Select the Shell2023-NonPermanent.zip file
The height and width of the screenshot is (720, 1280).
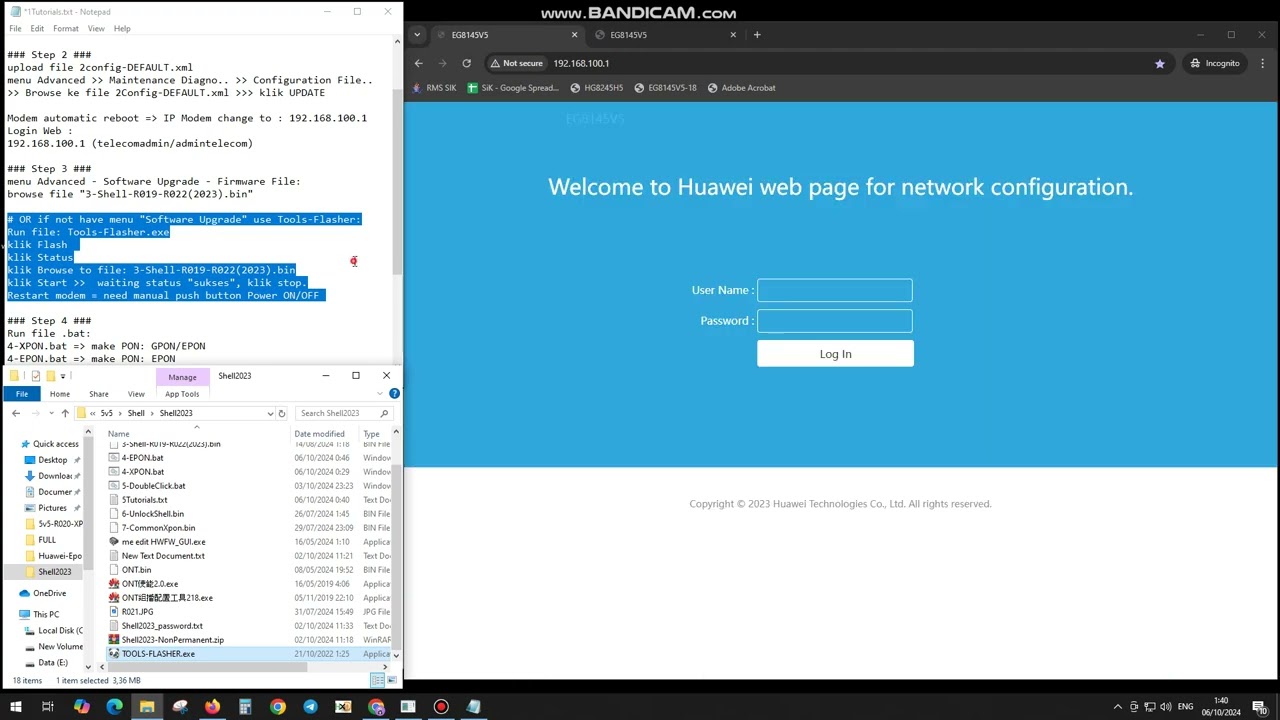(172, 640)
